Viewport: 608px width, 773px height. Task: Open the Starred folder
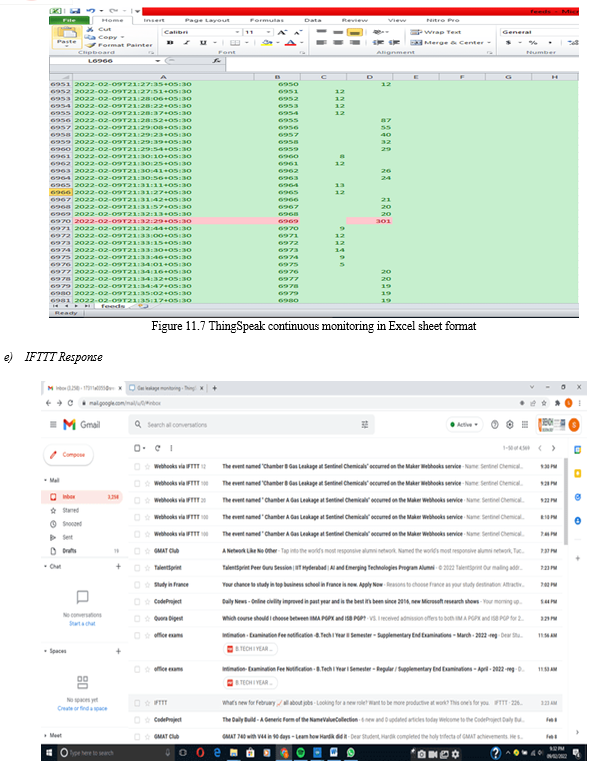coord(70,510)
